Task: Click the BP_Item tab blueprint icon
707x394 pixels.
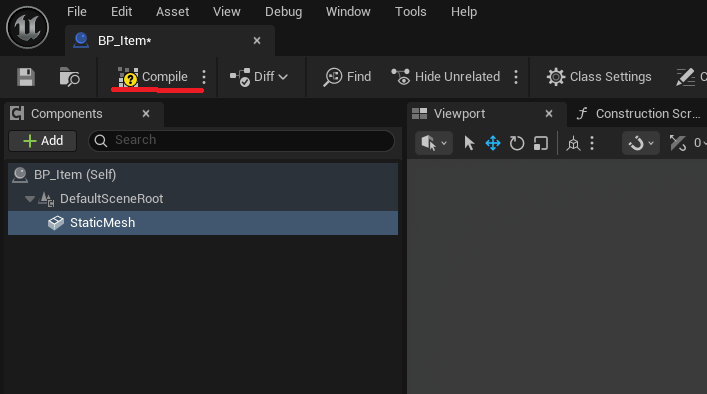Action: pyautogui.click(x=81, y=41)
